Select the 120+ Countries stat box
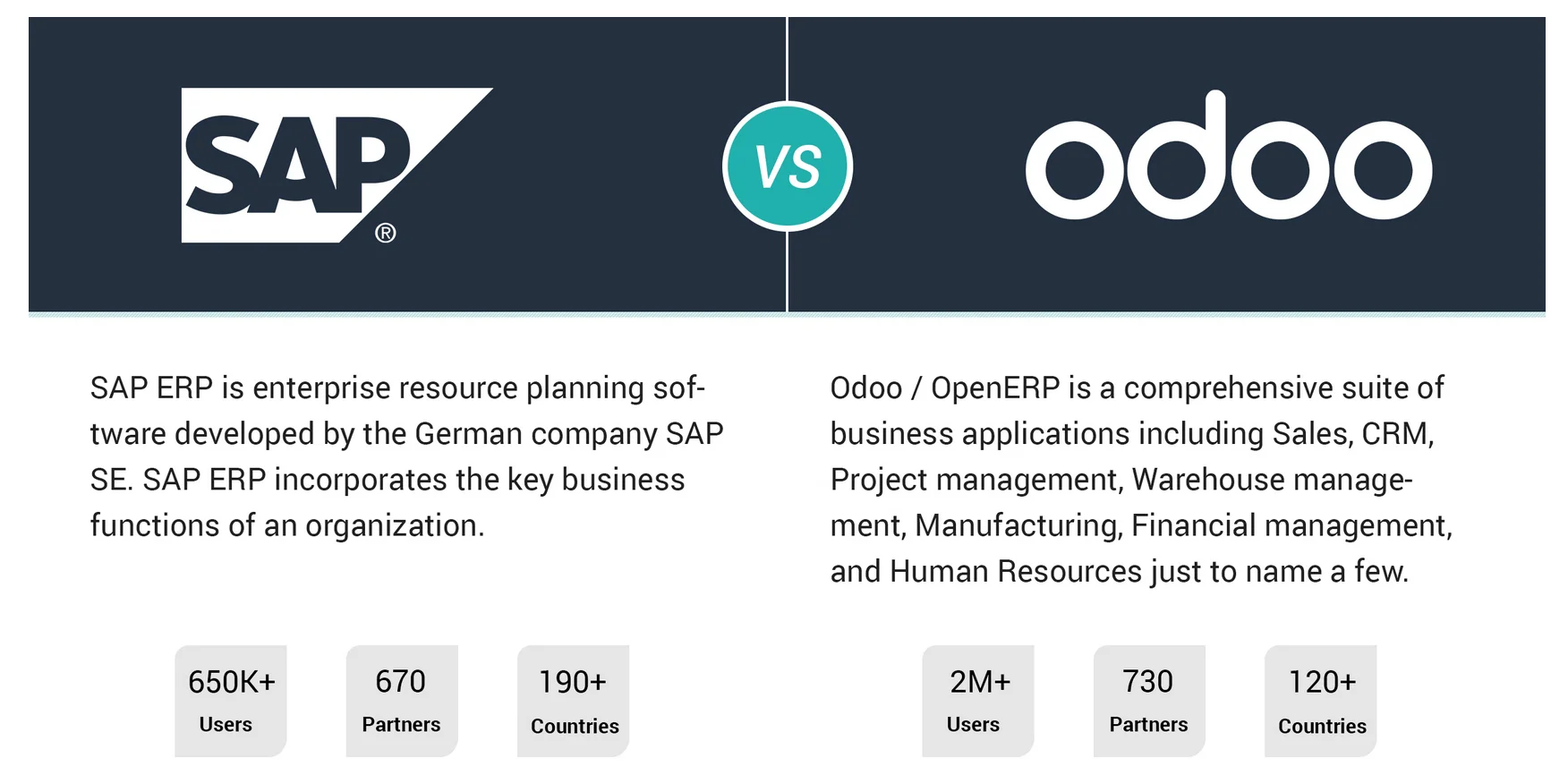 click(1321, 701)
